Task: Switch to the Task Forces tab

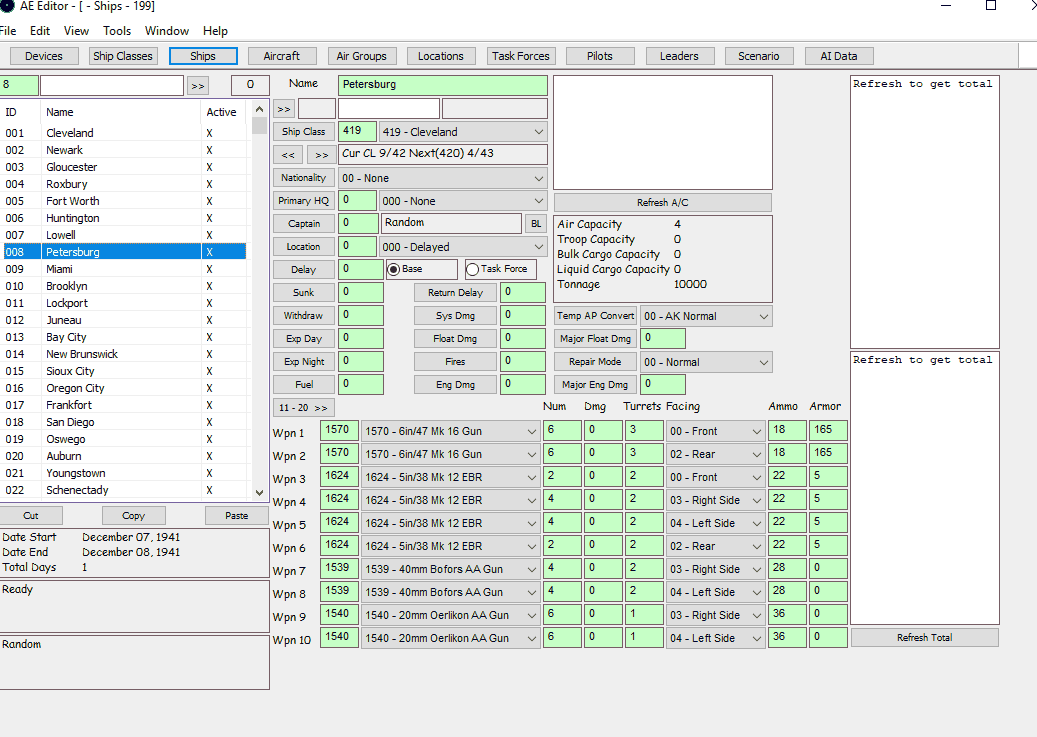Action: click(520, 56)
